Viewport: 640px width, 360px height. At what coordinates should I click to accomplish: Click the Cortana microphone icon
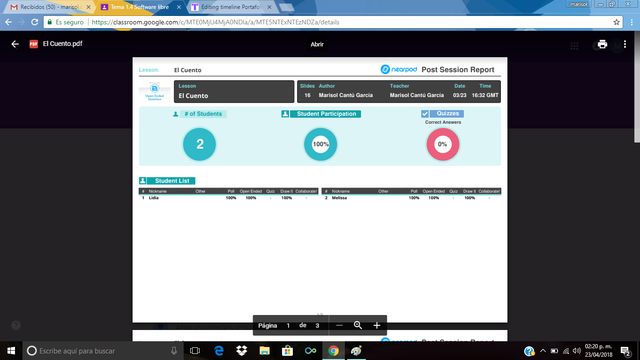(x=174, y=351)
